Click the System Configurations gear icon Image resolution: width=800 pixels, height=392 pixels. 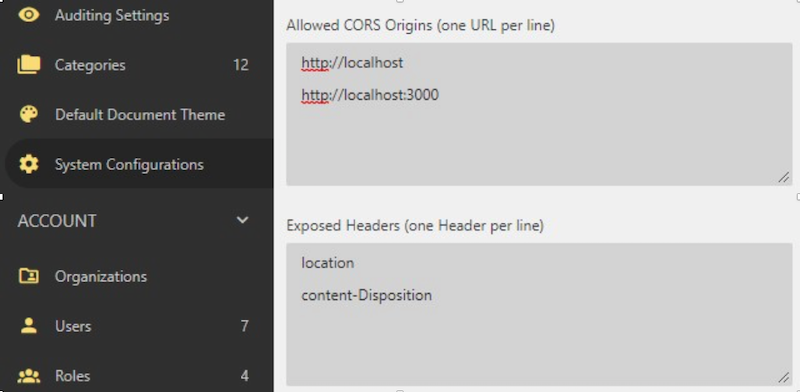coord(29,164)
